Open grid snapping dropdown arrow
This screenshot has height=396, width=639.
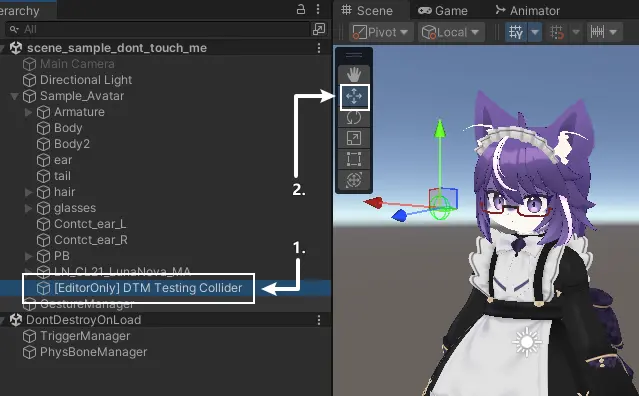(575, 32)
